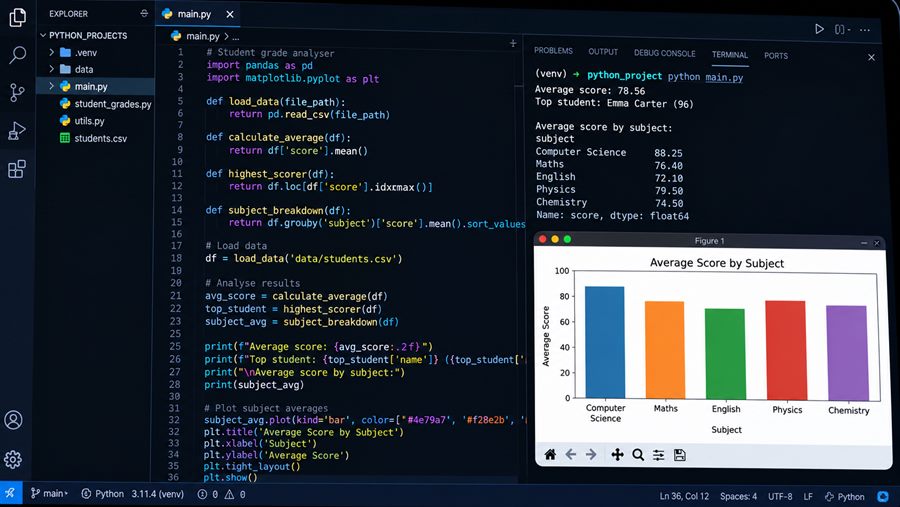Click the Figure 1 Home reset view icon
This screenshot has width=900, height=507.
click(550, 455)
